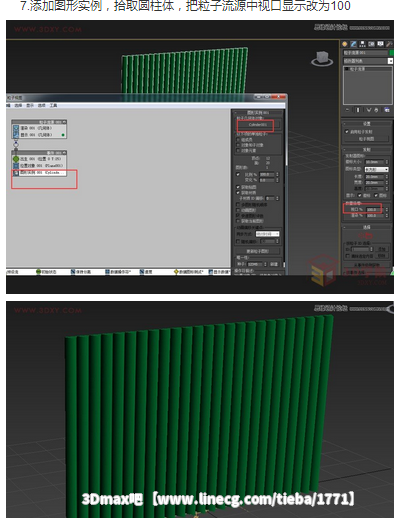Open the Hierarchy panel icon
Viewport: 394px width, 518px height.
363,44
